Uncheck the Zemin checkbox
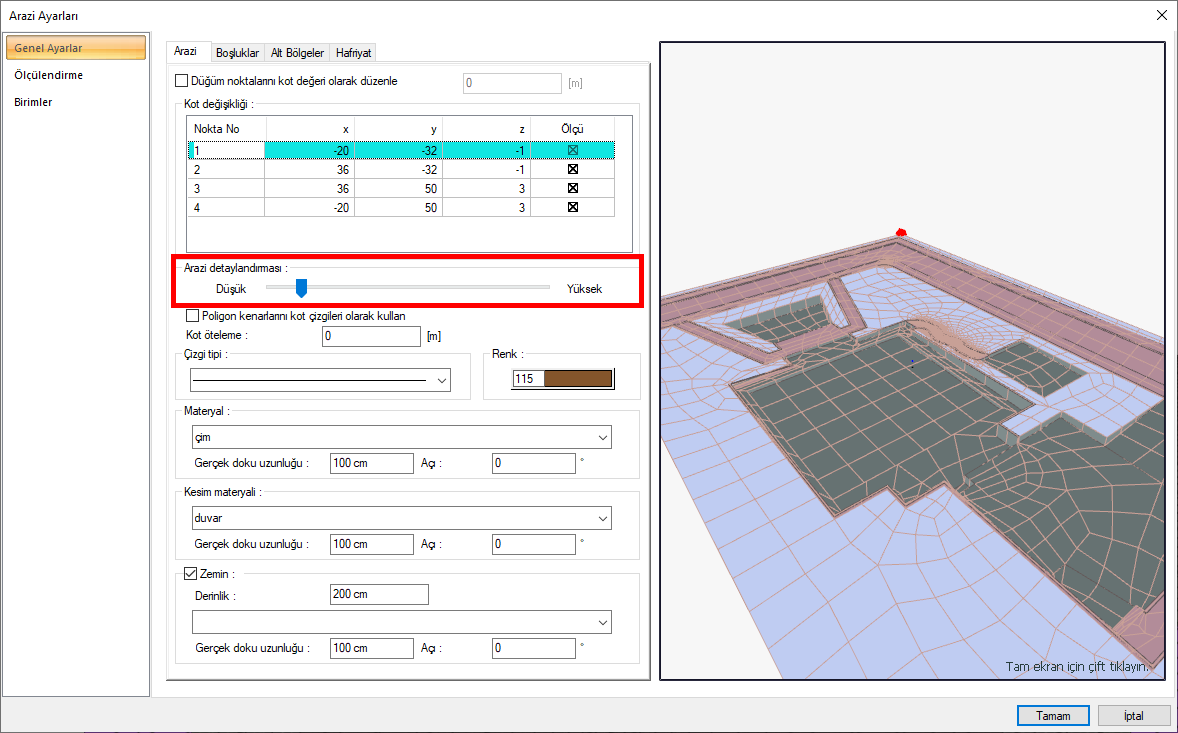 tap(193, 574)
